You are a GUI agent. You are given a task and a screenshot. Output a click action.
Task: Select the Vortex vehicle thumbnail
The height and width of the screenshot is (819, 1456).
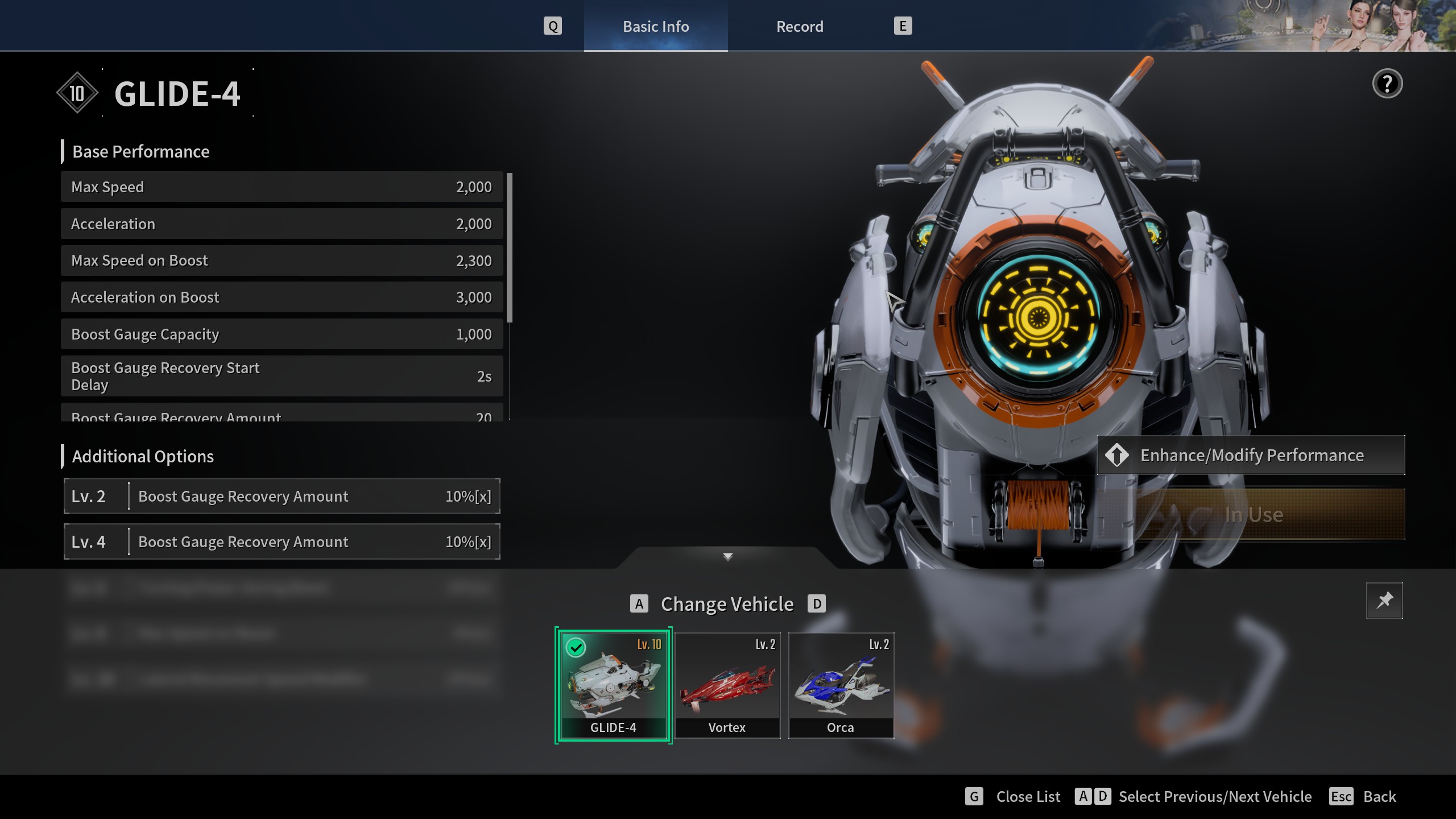(727, 685)
